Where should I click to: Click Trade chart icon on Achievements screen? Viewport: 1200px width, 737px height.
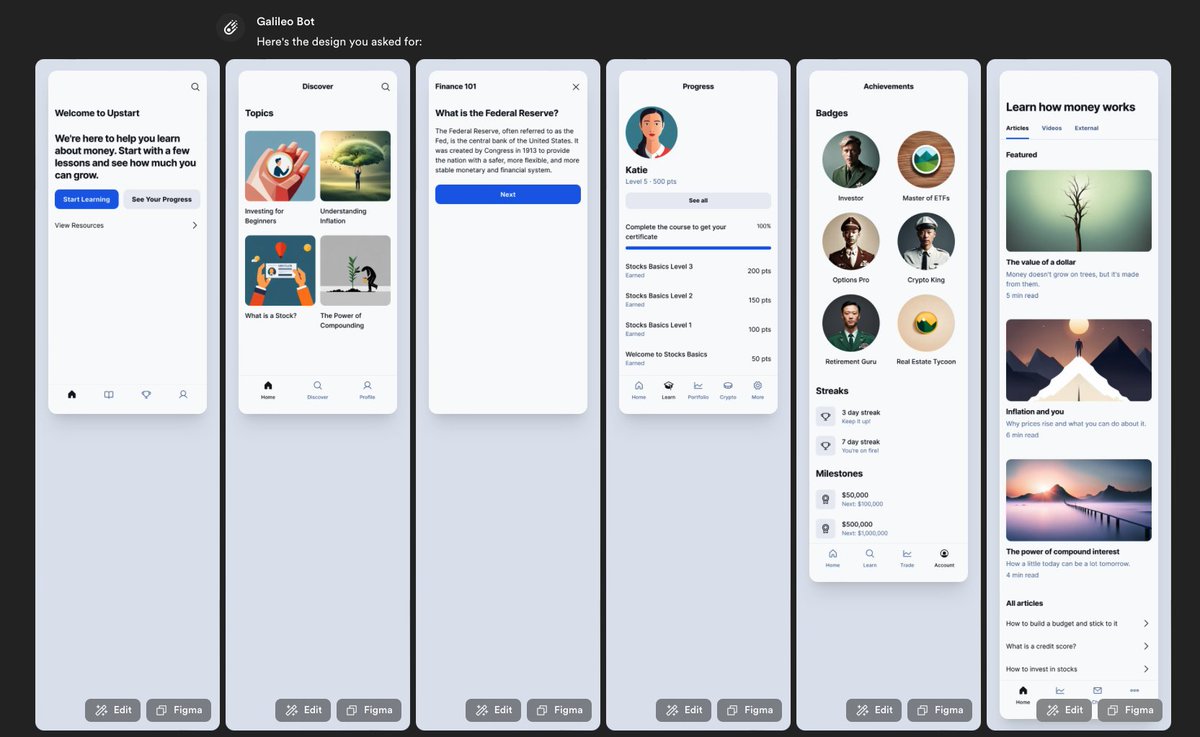(x=907, y=553)
